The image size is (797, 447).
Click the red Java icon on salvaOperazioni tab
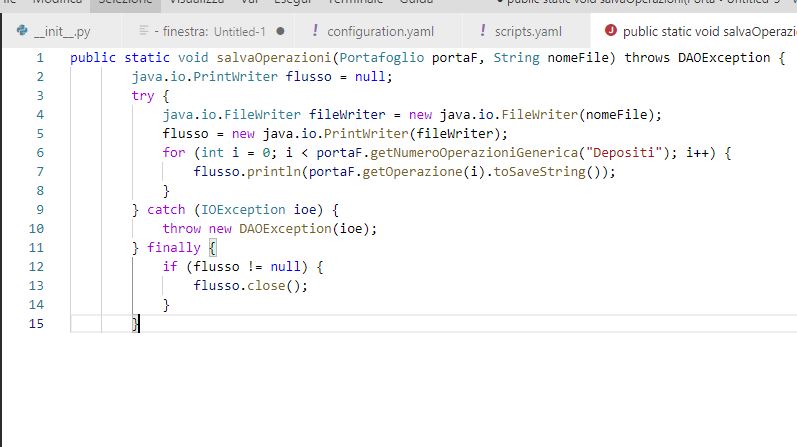[610, 31]
